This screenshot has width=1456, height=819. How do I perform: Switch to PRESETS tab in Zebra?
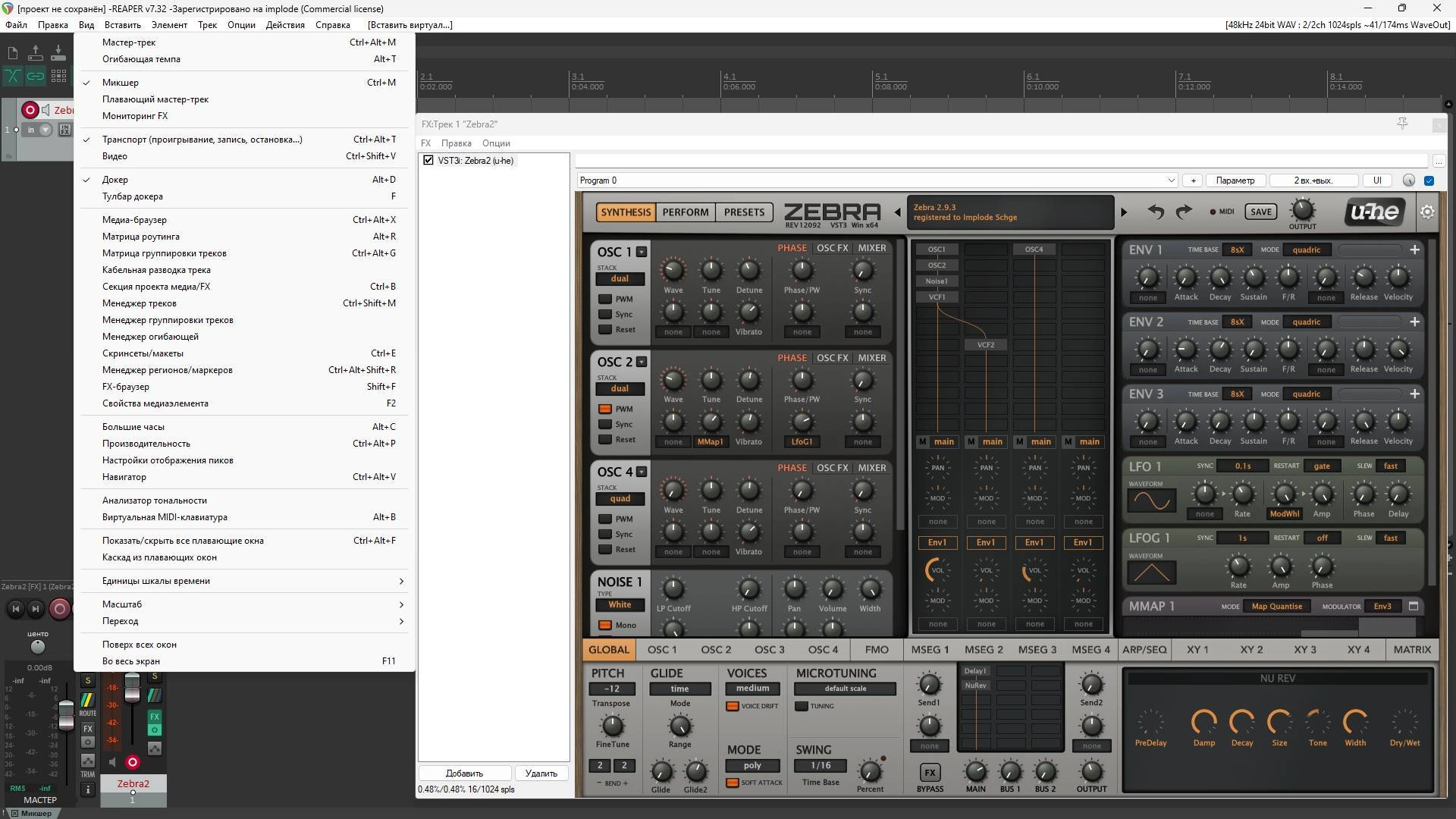click(x=744, y=212)
